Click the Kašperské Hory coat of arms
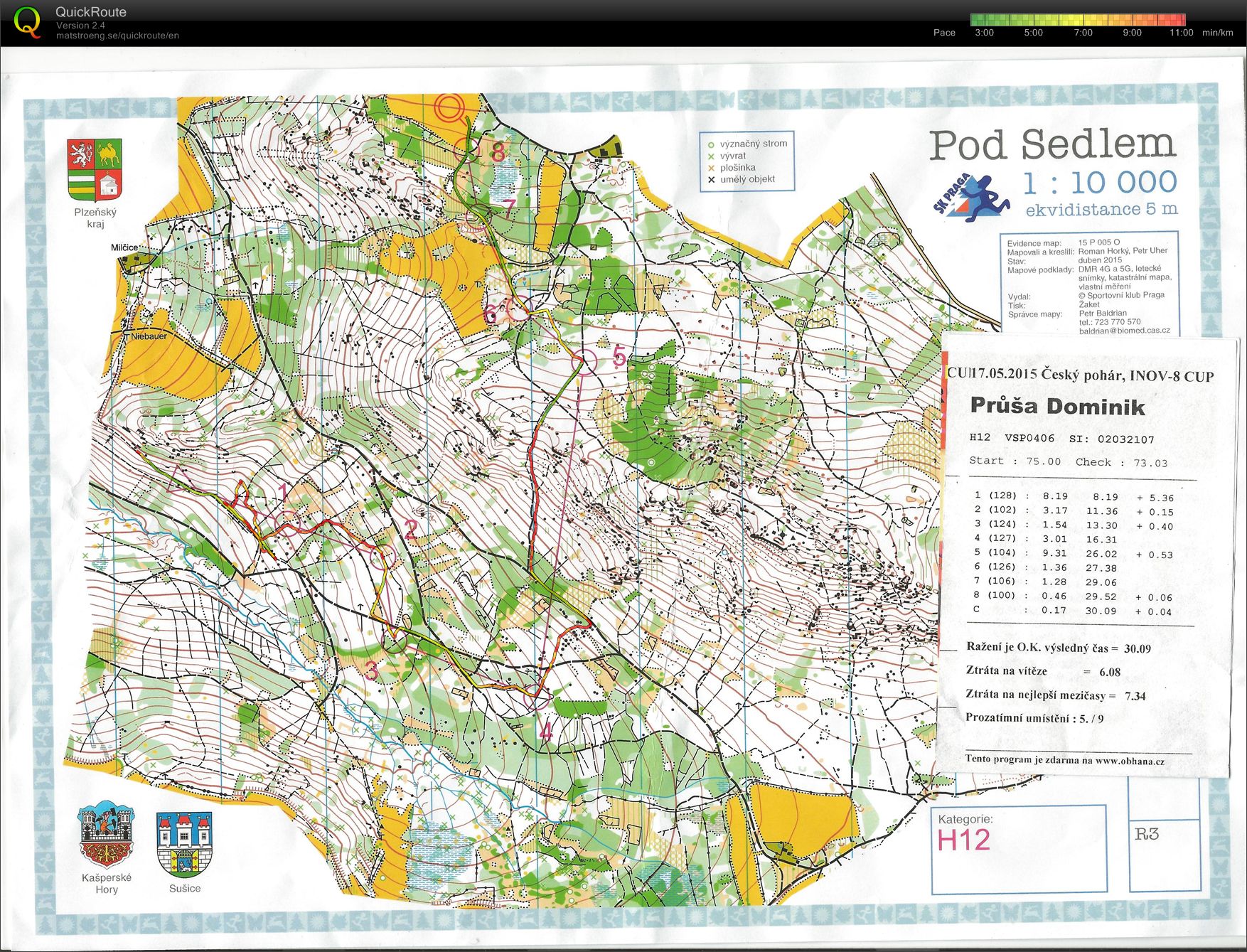The width and height of the screenshot is (1247, 952). tap(106, 835)
